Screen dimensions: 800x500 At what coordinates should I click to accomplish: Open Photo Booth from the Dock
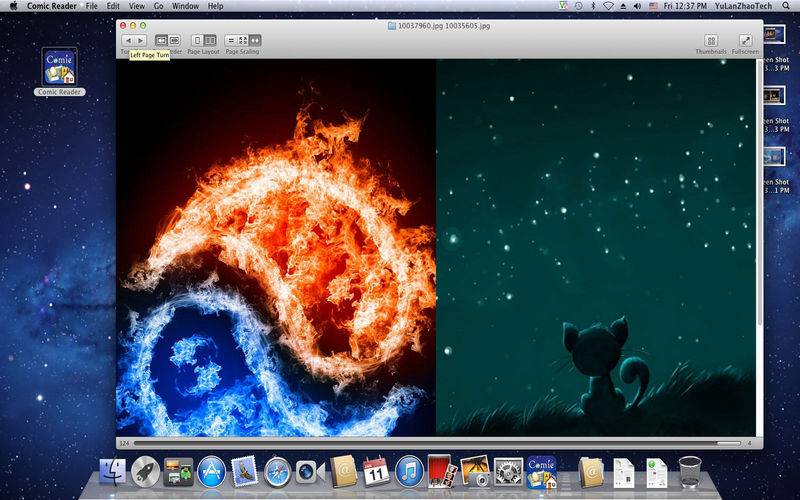point(442,470)
